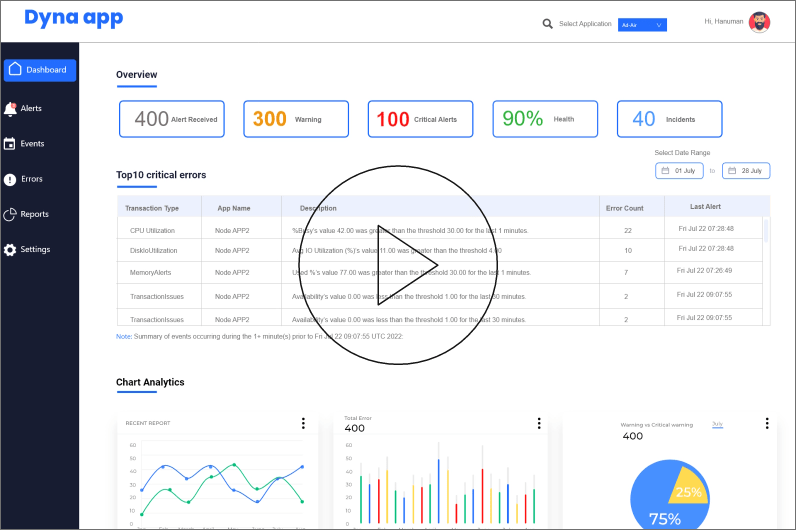Click the Top10 critical errors heading
Image resolution: width=796 pixels, height=530 pixels.
(x=161, y=175)
